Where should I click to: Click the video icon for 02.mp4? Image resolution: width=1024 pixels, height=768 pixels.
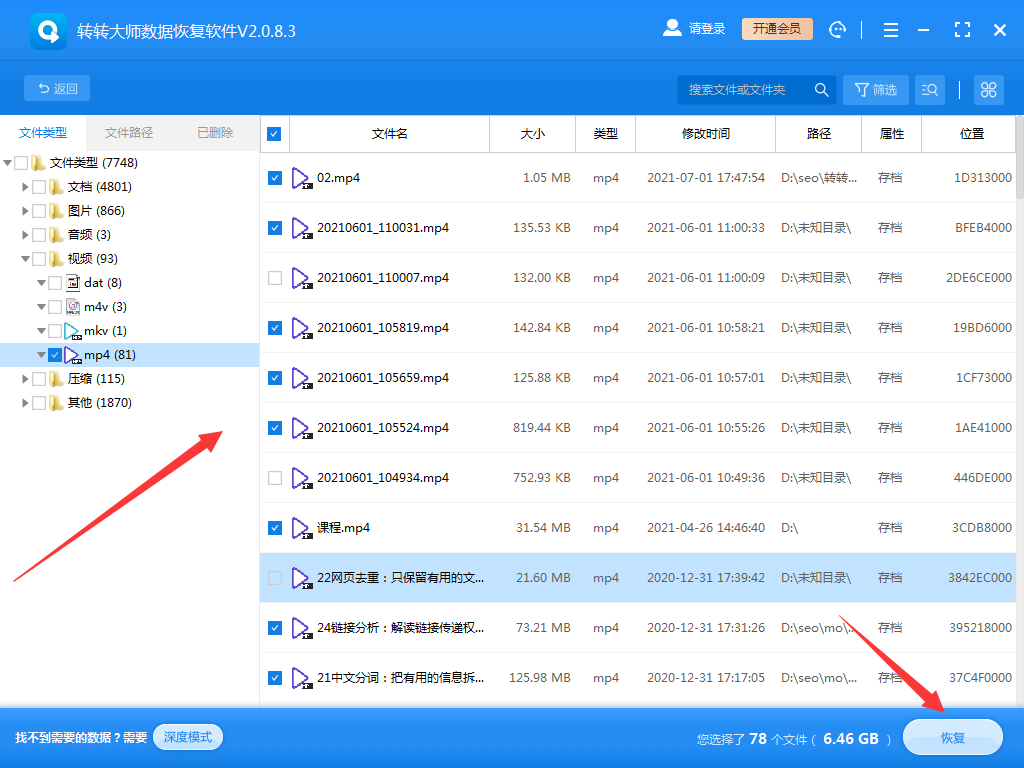coord(302,178)
